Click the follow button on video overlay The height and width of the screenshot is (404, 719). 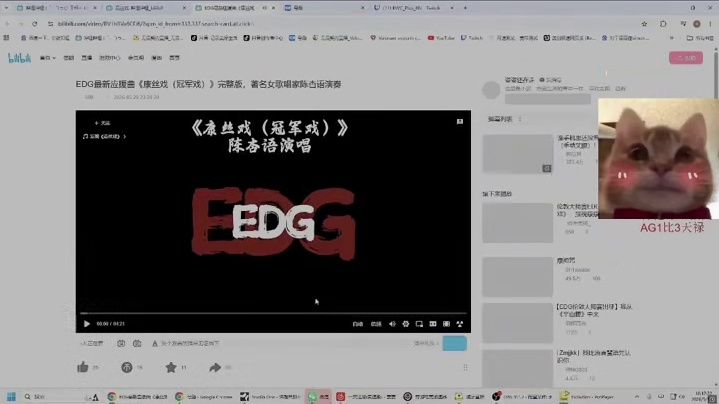(x=102, y=123)
